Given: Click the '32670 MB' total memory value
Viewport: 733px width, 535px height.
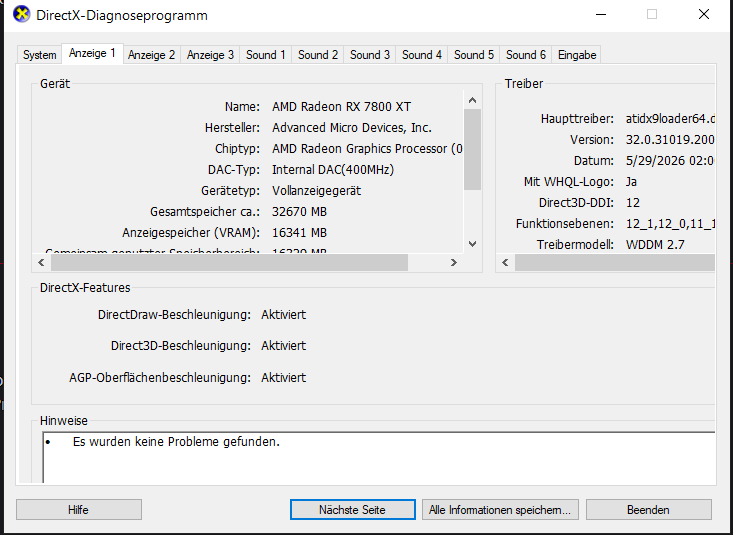Looking at the screenshot, I should point(299,212).
